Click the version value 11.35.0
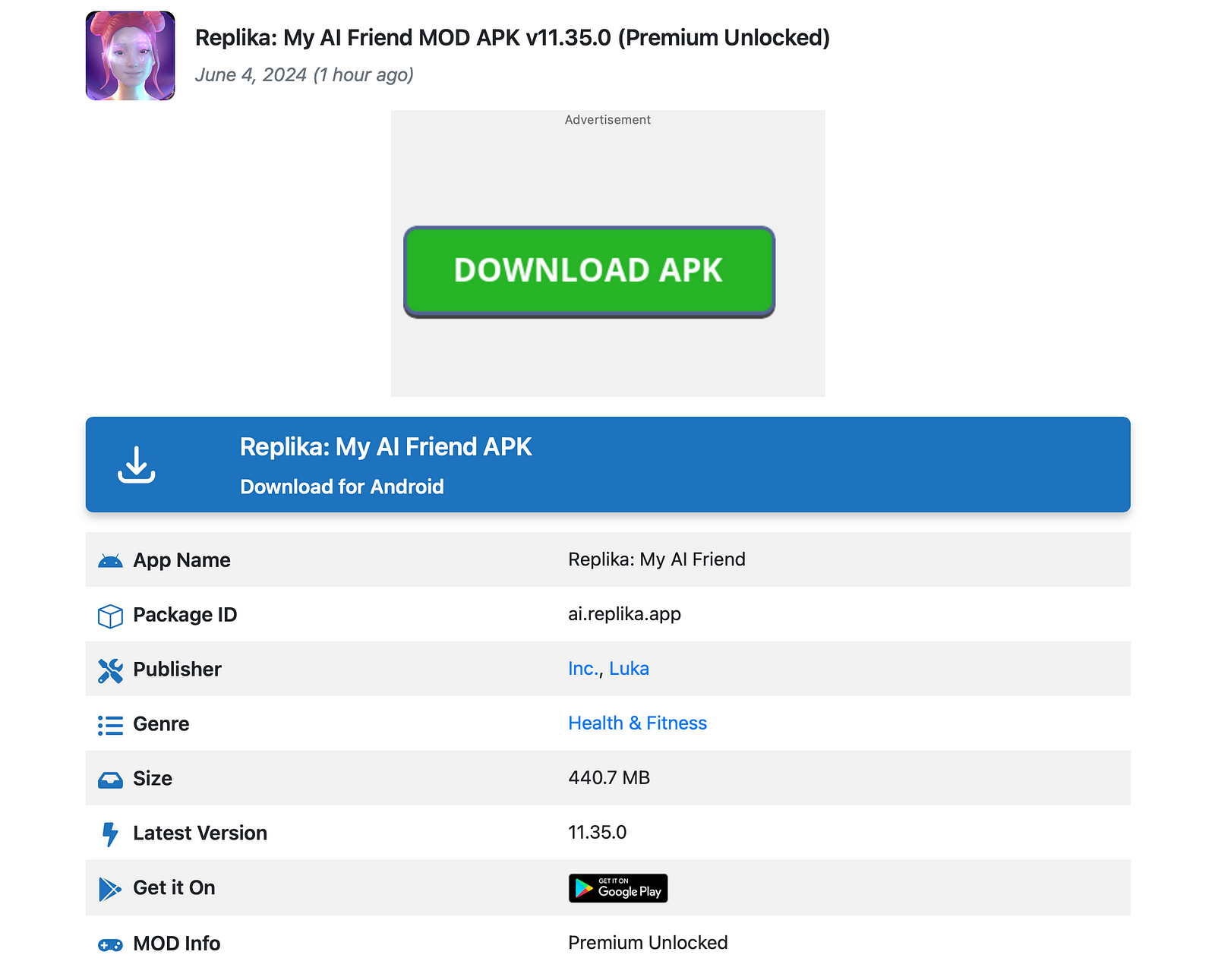1215x980 pixels. coord(598,833)
